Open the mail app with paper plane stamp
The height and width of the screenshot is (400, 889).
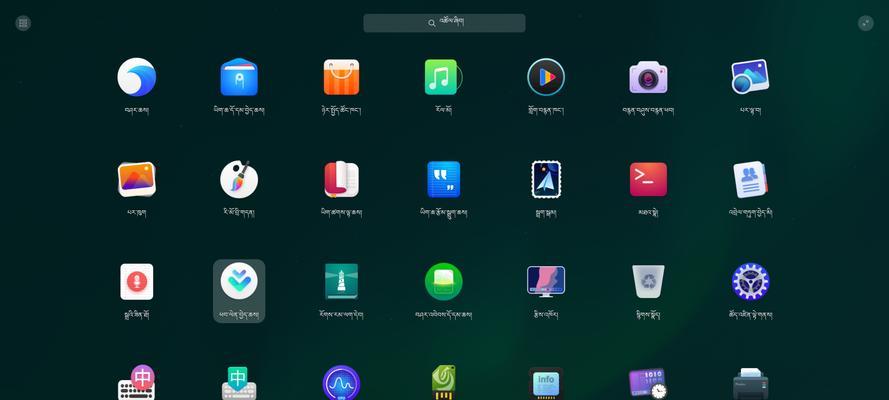click(x=546, y=180)
